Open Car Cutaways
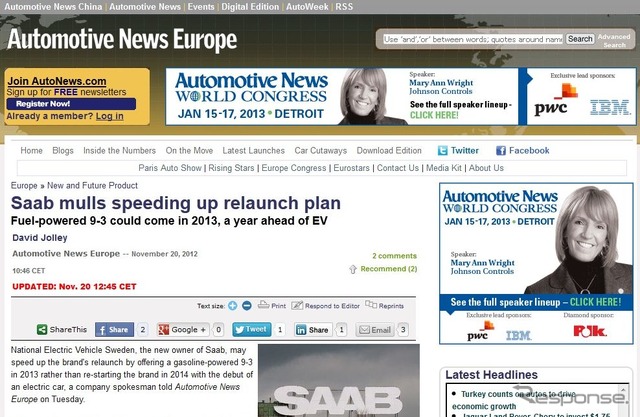 pos(321,151)
